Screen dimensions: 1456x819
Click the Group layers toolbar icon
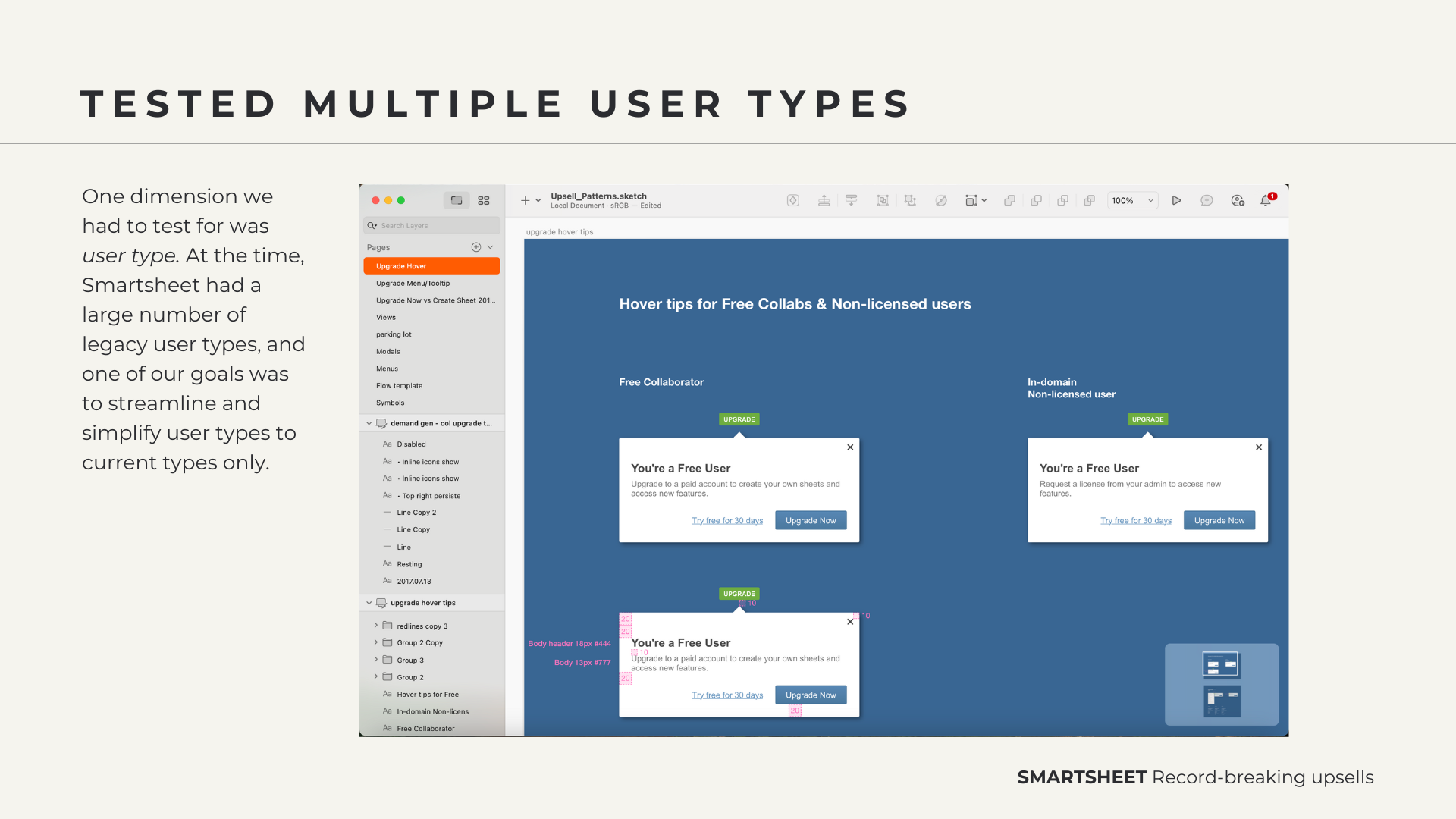coord(883,200)
